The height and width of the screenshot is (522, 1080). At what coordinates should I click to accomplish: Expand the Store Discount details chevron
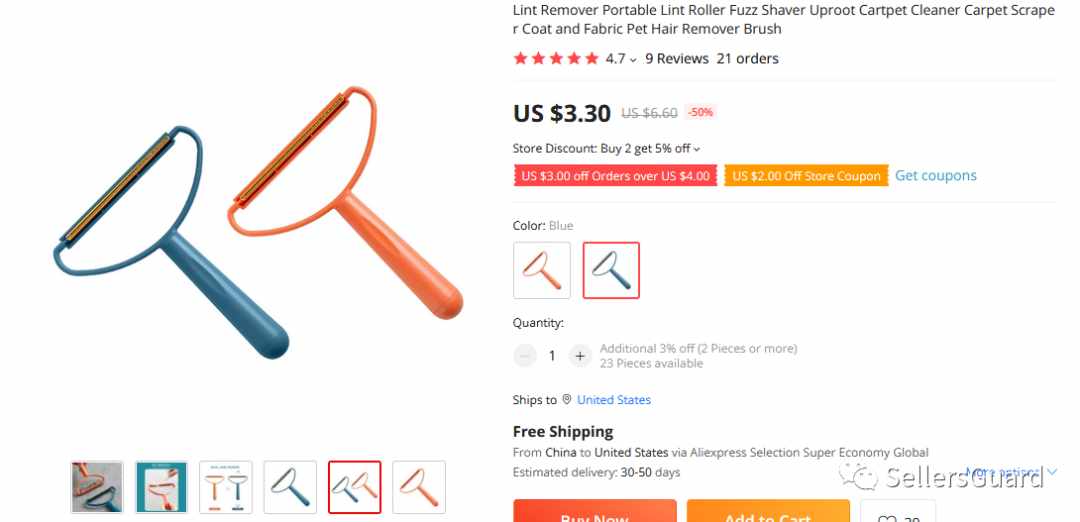[697, 149]
